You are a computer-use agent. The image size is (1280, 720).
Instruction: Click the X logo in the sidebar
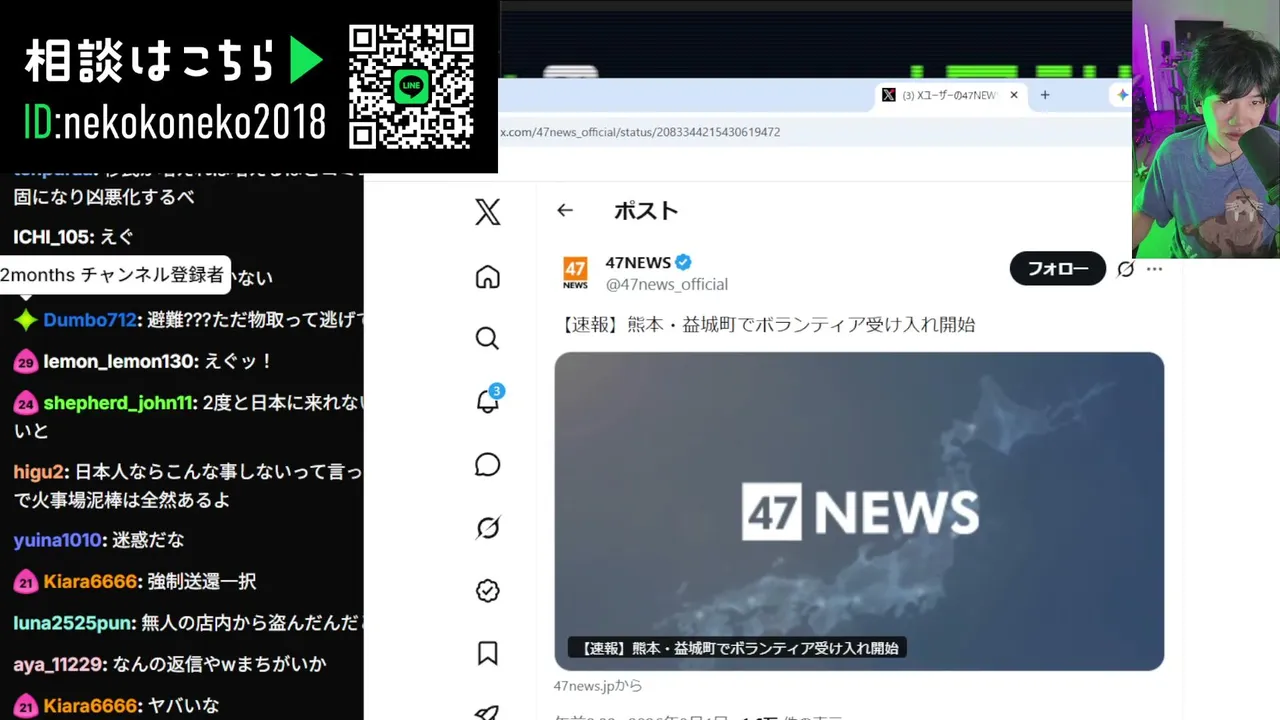pos(488,212)
